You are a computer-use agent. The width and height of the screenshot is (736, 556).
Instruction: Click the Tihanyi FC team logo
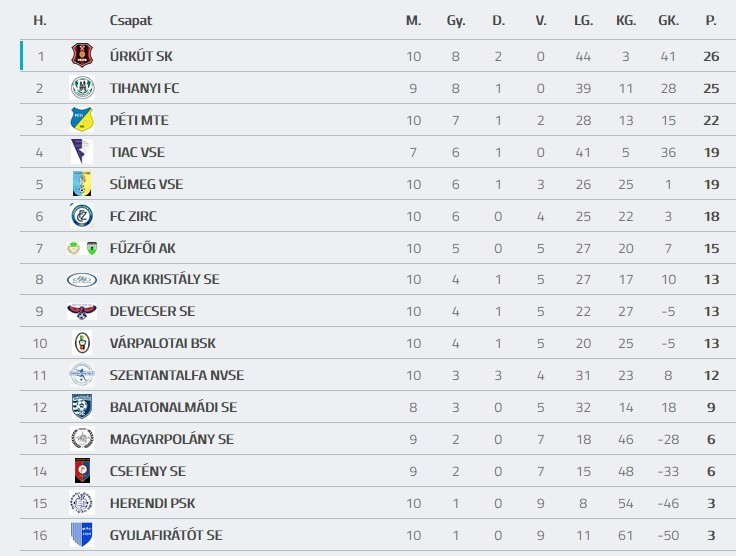pos(81,88)
